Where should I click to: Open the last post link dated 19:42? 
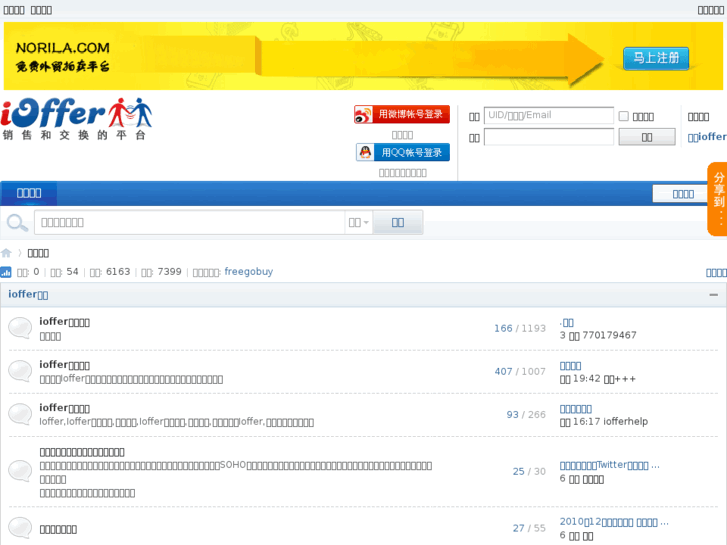[570, 365]
